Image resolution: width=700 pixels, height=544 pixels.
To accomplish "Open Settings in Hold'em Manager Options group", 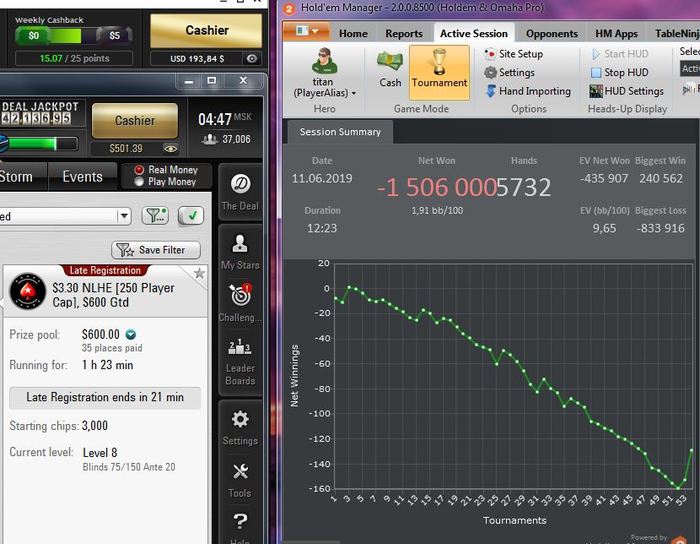I will click(509, 72).
